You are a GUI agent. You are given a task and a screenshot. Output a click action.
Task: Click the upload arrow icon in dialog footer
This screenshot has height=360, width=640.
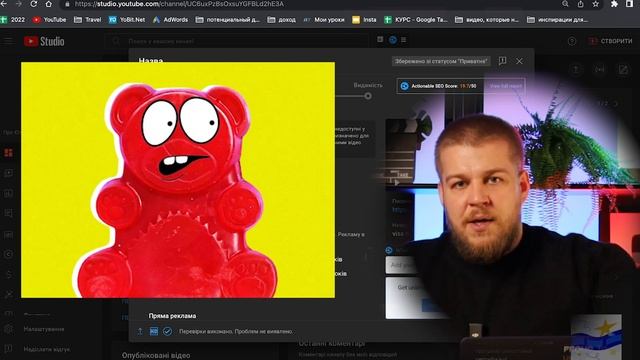(x=140, y=331)
